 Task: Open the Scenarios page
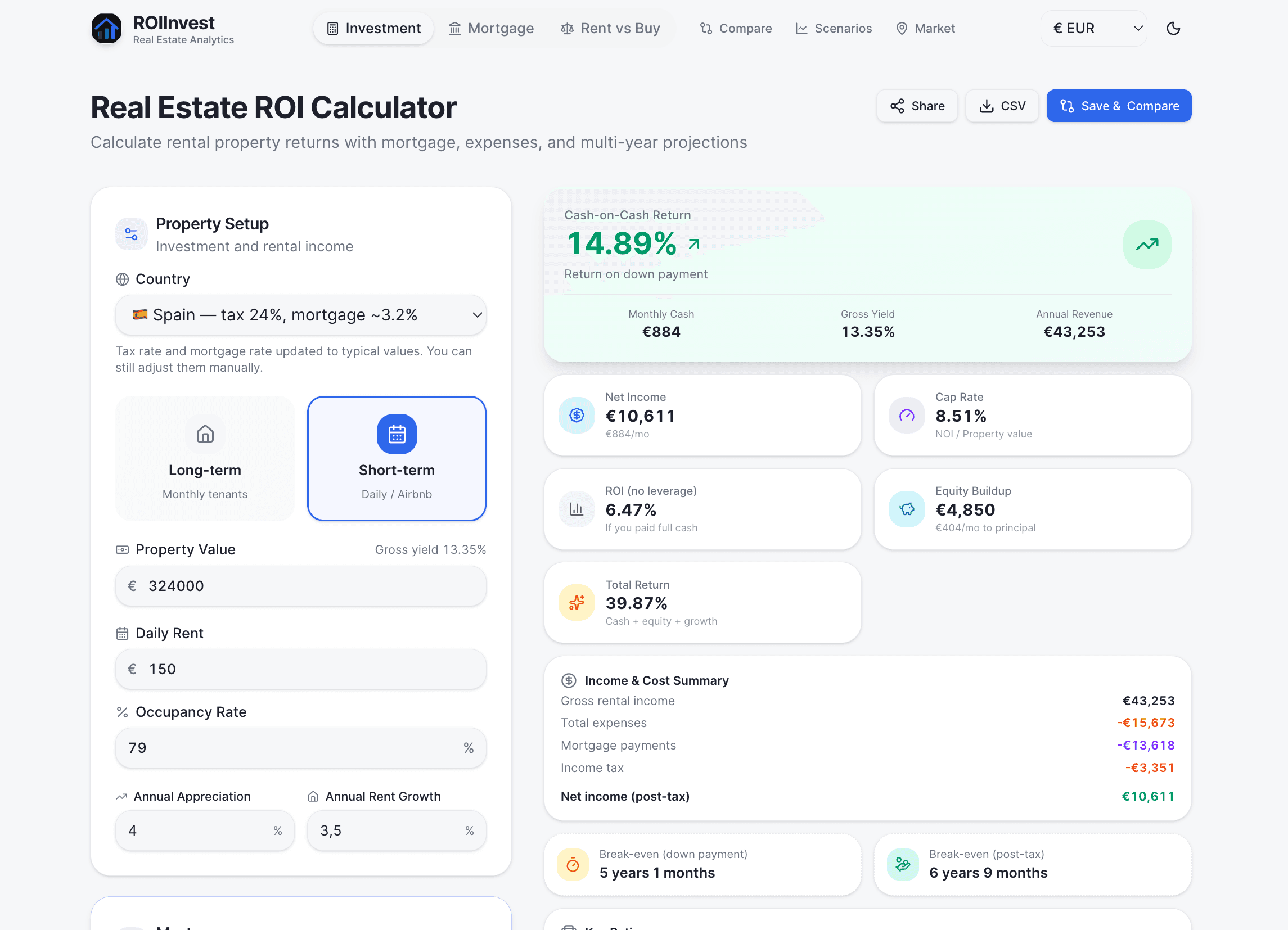tap(833, 28)
